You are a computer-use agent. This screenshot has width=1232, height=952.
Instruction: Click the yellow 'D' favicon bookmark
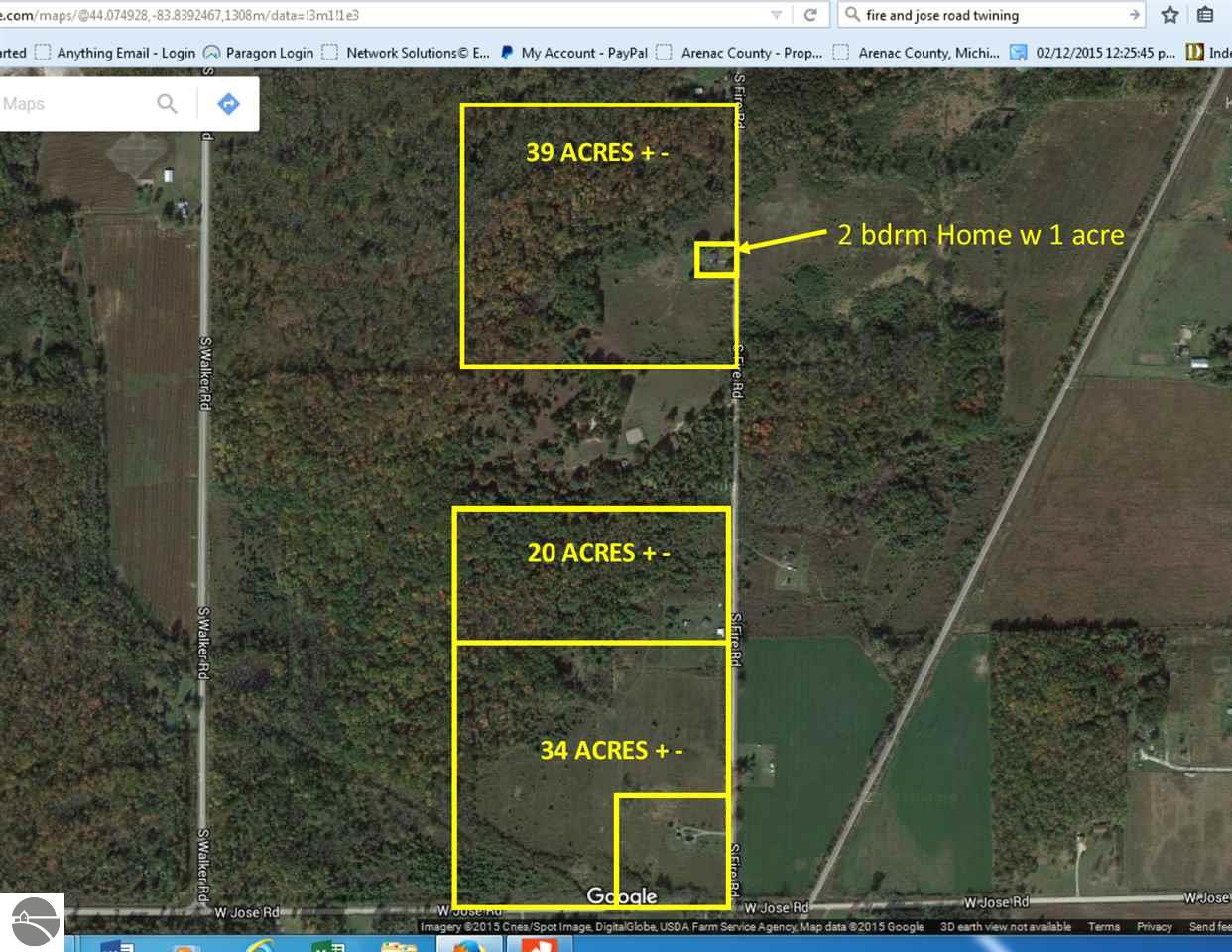1194,52
